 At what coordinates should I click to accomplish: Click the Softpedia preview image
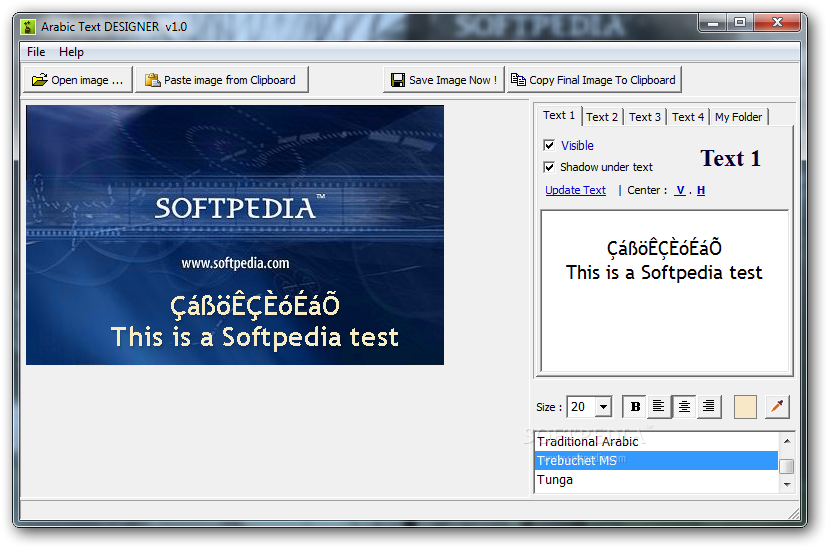tap(235, 235)
